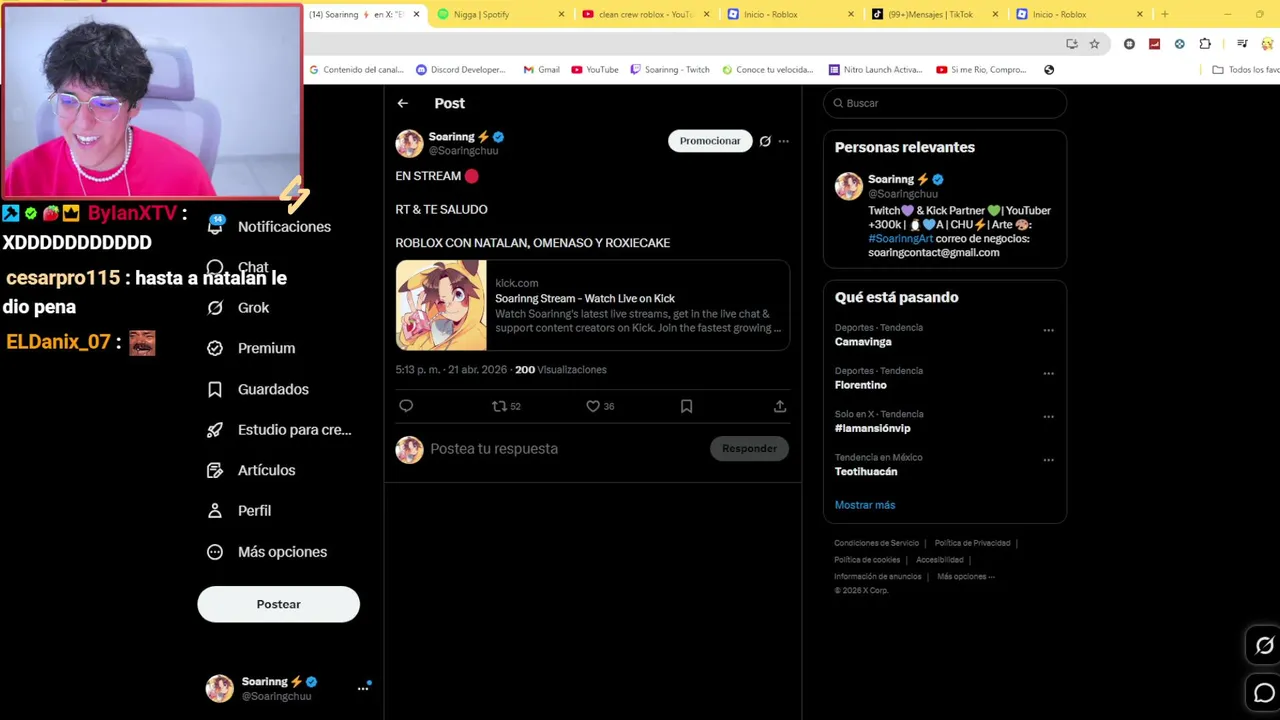Screen dimensions: 1280x720
Task: Open YouTube bookmark
Action: tap(595, 70)
